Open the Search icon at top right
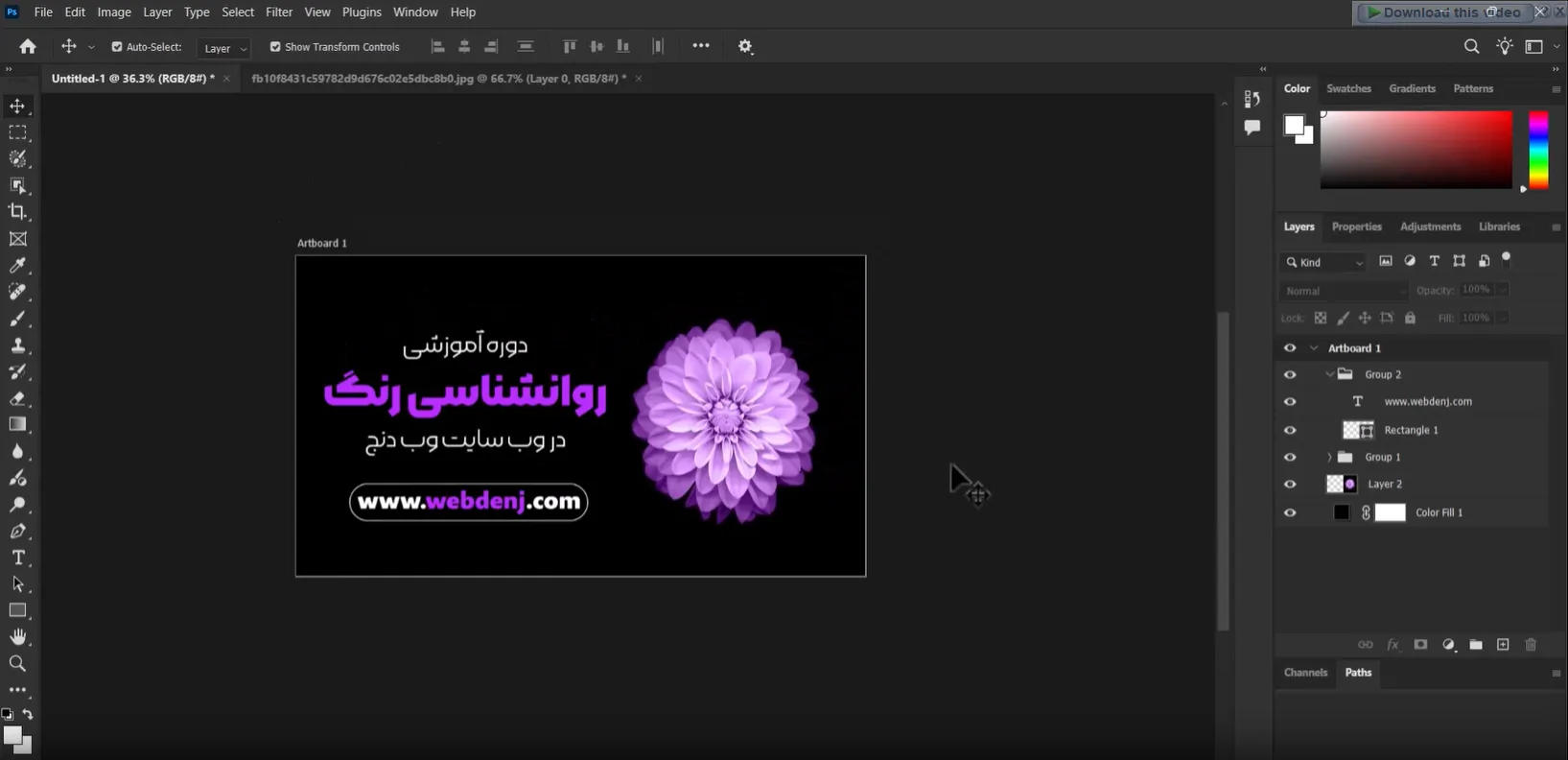The image size is (1568, 760). tap(1471, 46)
